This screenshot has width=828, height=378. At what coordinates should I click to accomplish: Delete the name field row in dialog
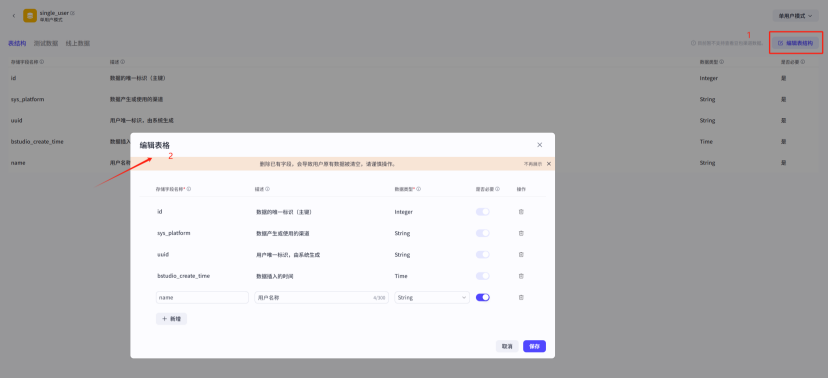click(521, 298)
